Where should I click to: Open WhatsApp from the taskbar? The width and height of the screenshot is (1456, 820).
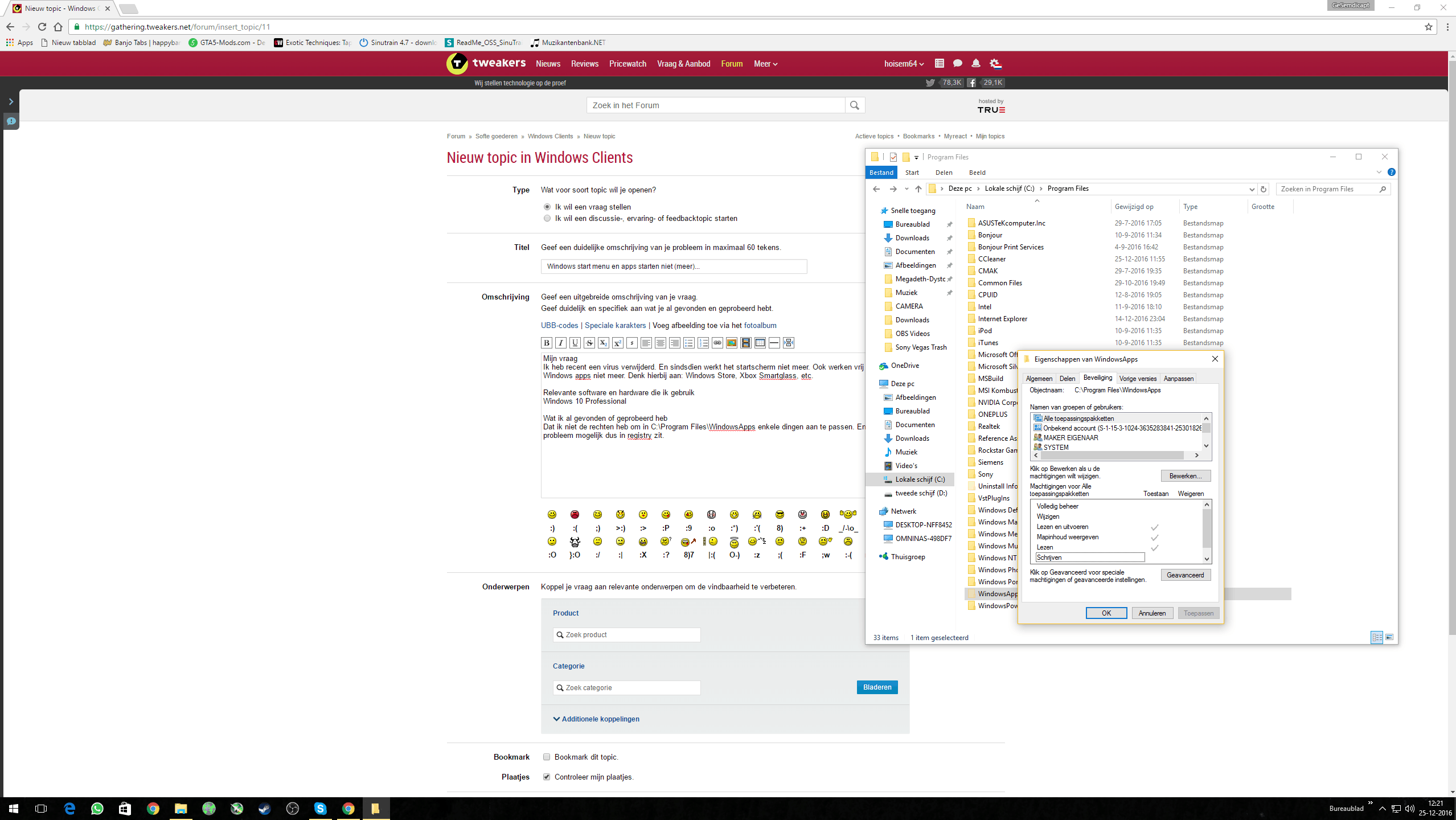(97, 808)
